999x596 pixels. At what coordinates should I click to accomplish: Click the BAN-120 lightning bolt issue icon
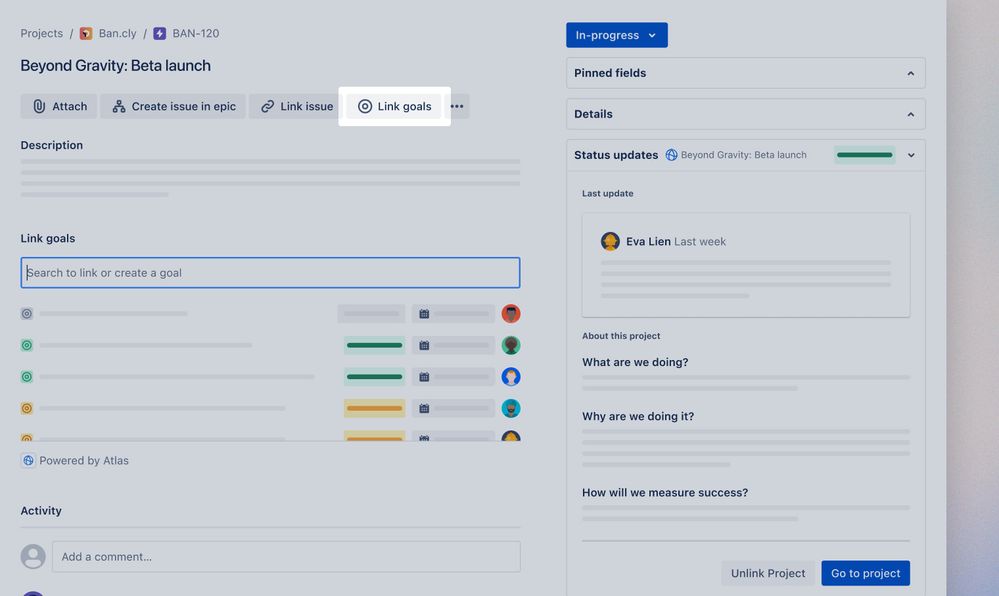click(158, 32)
